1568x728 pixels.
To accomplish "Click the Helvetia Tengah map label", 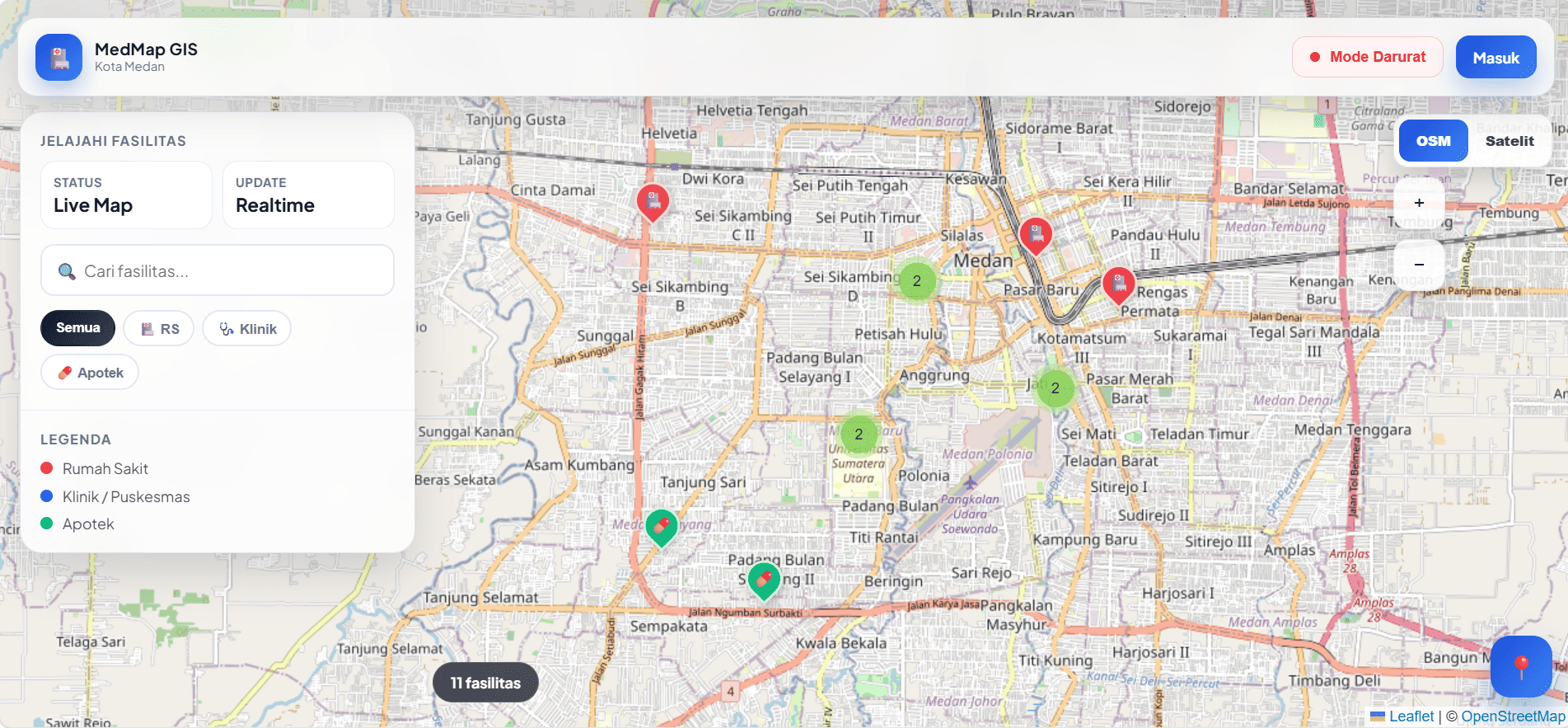I will [751, 110].
